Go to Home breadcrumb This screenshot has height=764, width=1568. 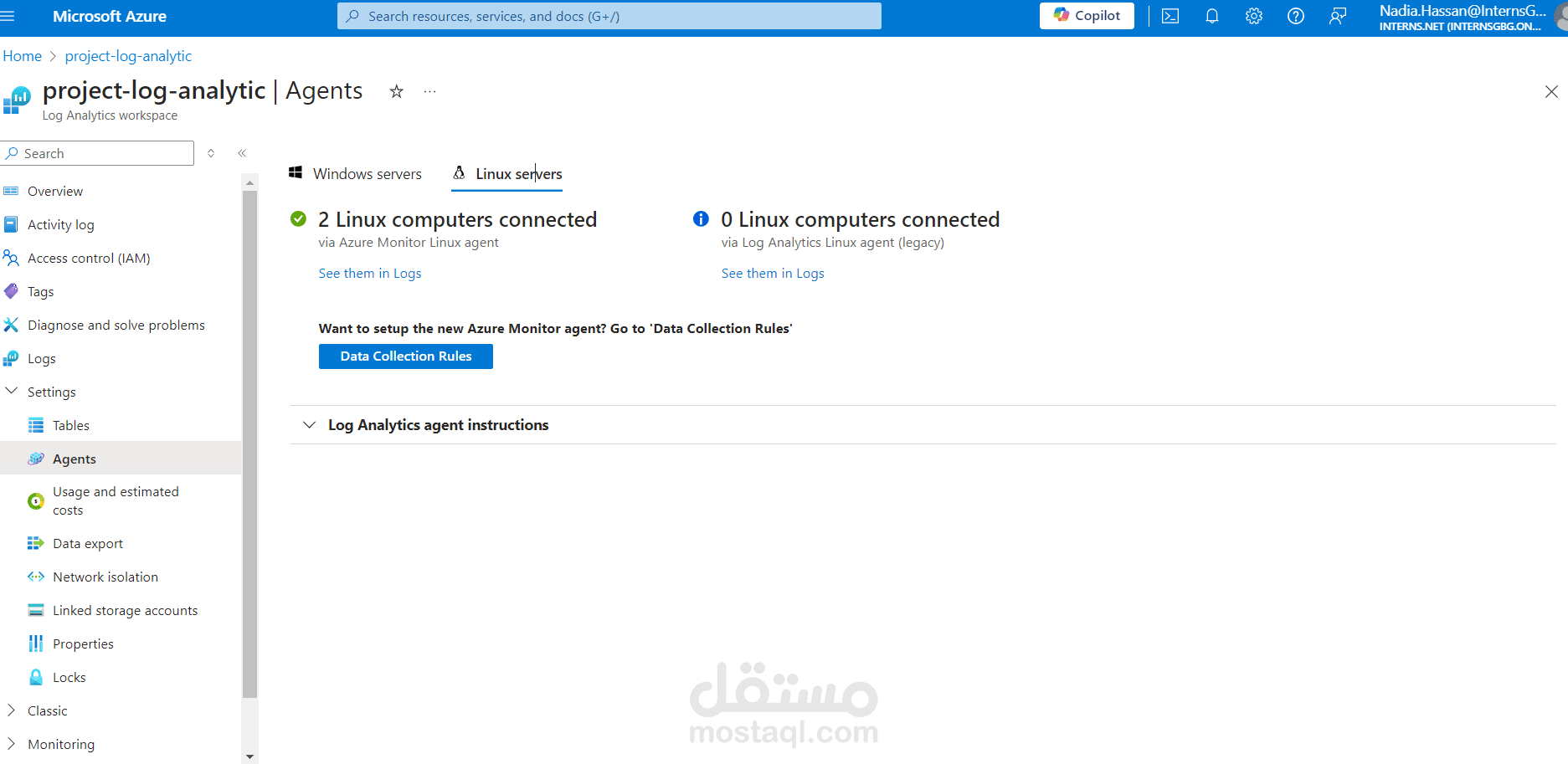pyautogui.click(x=23, y=56)
